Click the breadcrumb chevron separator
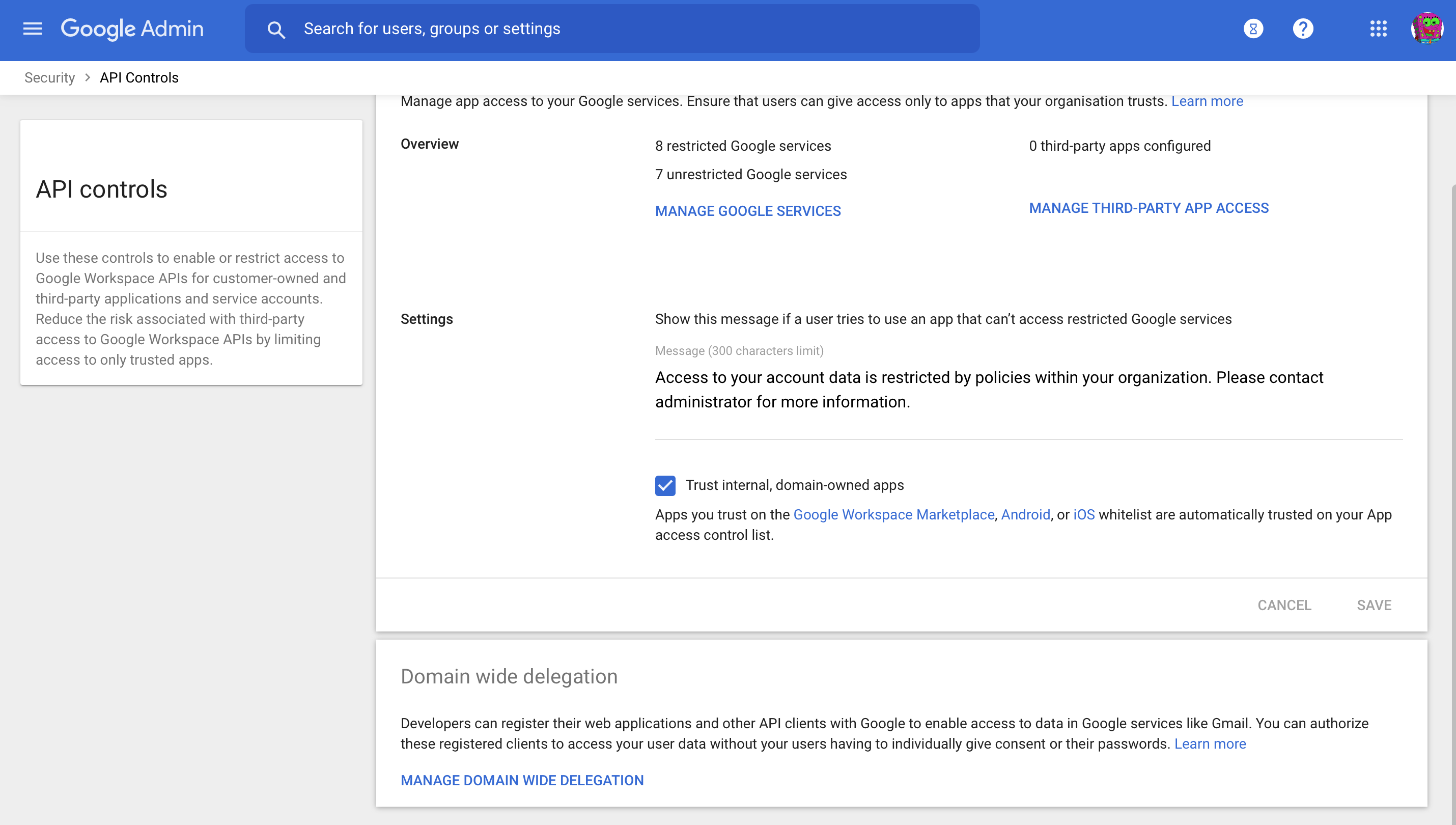 coord(87,77)
